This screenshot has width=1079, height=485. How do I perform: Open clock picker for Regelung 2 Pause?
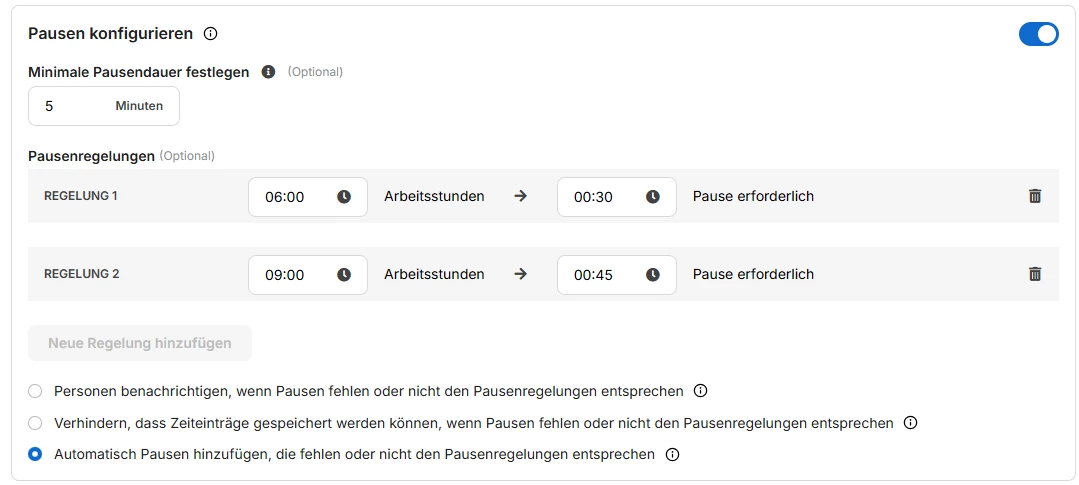pos(653,275)
